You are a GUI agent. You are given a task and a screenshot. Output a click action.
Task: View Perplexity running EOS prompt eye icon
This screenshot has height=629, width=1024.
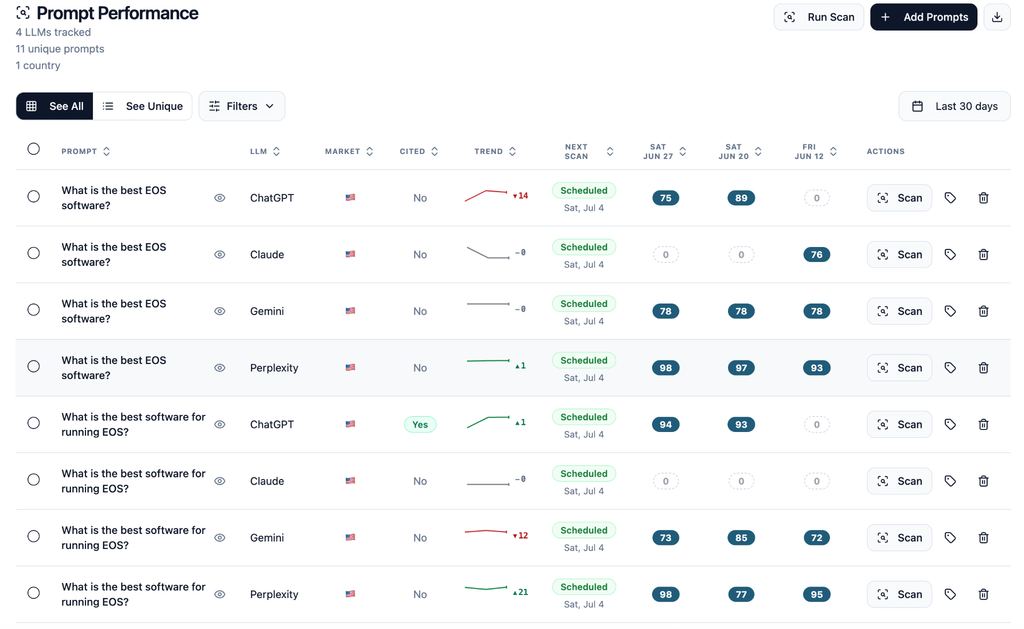(x=219, y=594)
